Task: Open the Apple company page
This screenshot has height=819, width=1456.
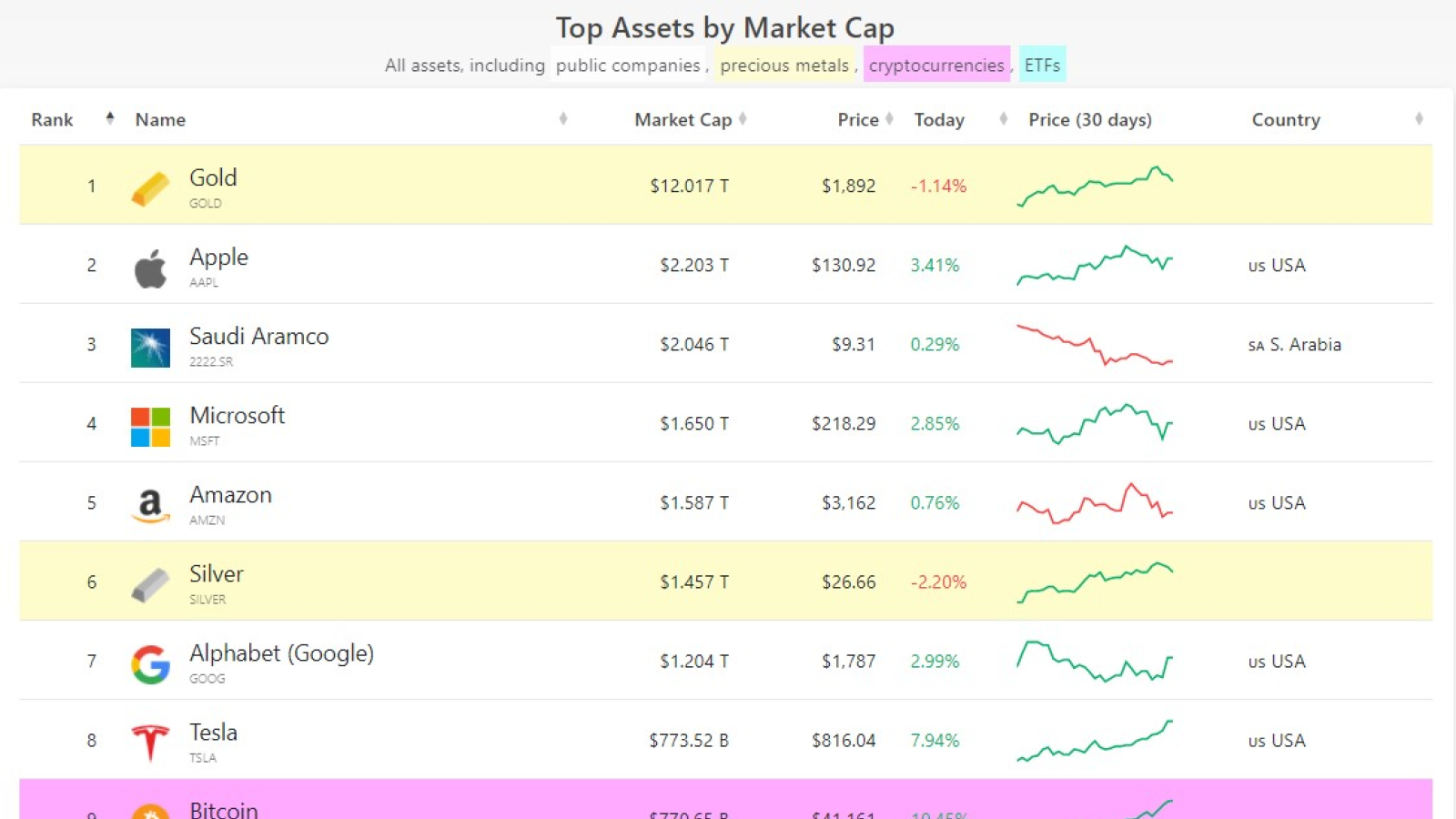Action: click(x=218, y=258)
